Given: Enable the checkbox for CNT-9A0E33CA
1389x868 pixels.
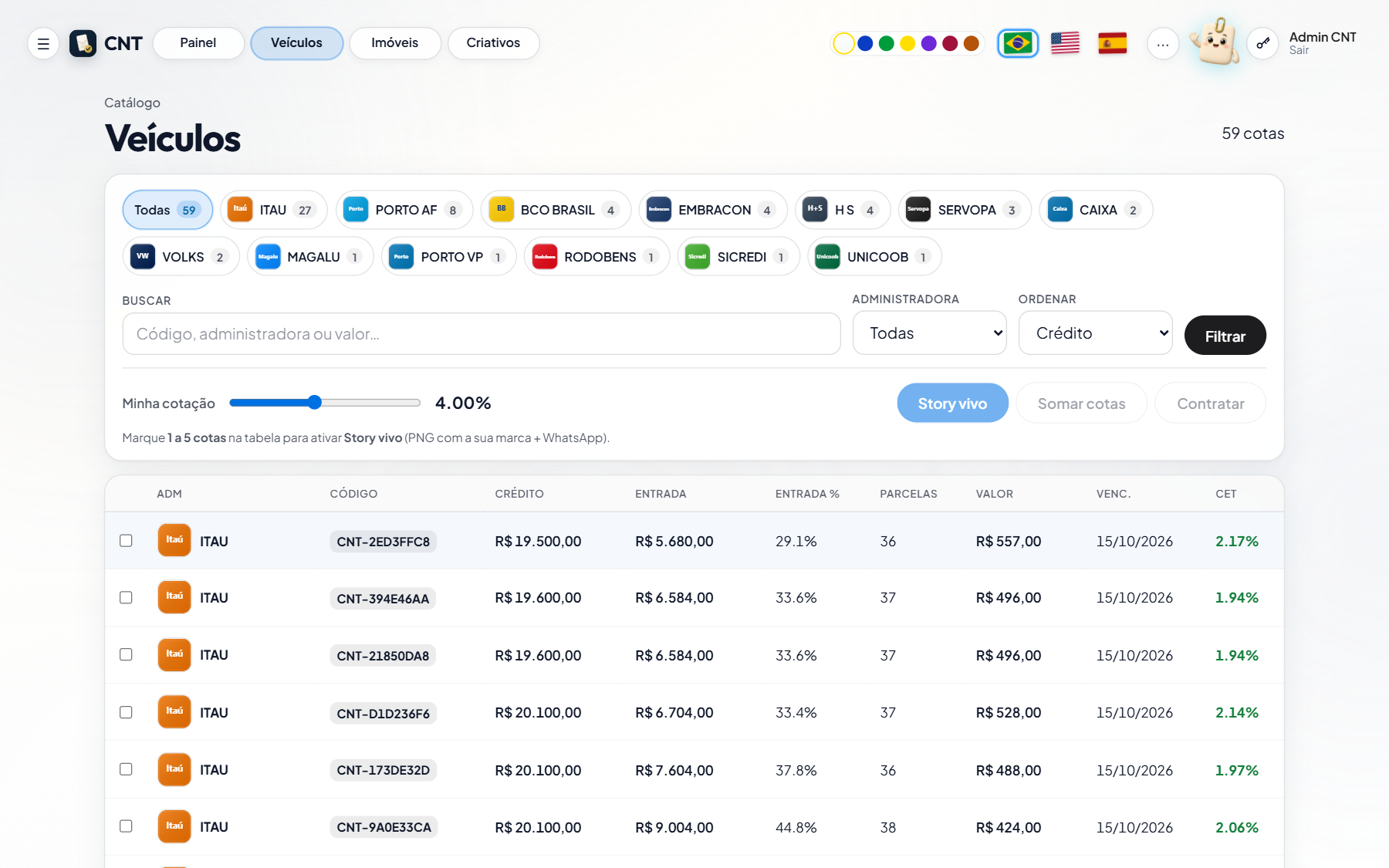Looking at the screenshot, I should click(126, 826).
